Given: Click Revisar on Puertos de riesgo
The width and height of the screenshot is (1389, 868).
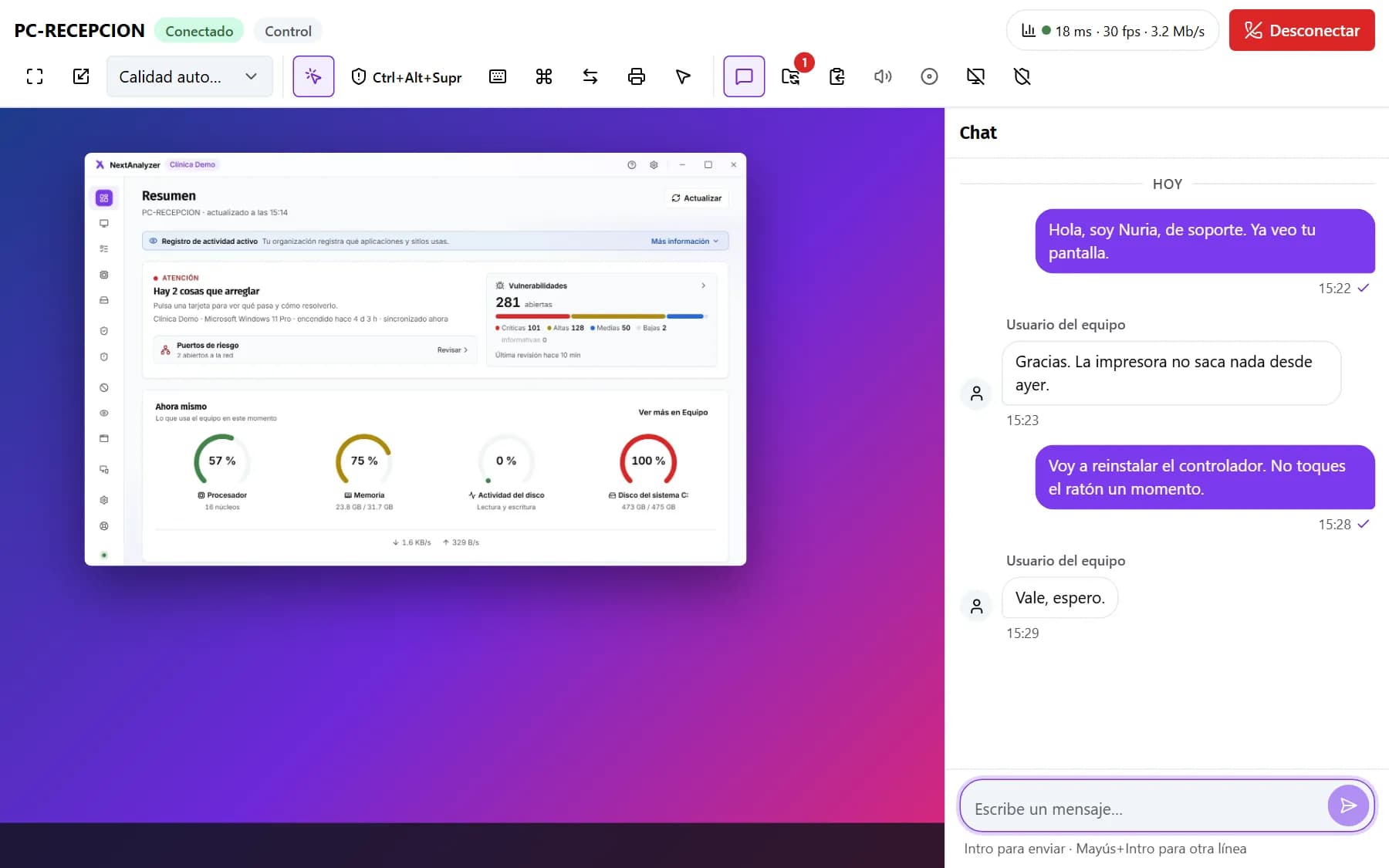Looking at the screenshot, I should point(452,350).
